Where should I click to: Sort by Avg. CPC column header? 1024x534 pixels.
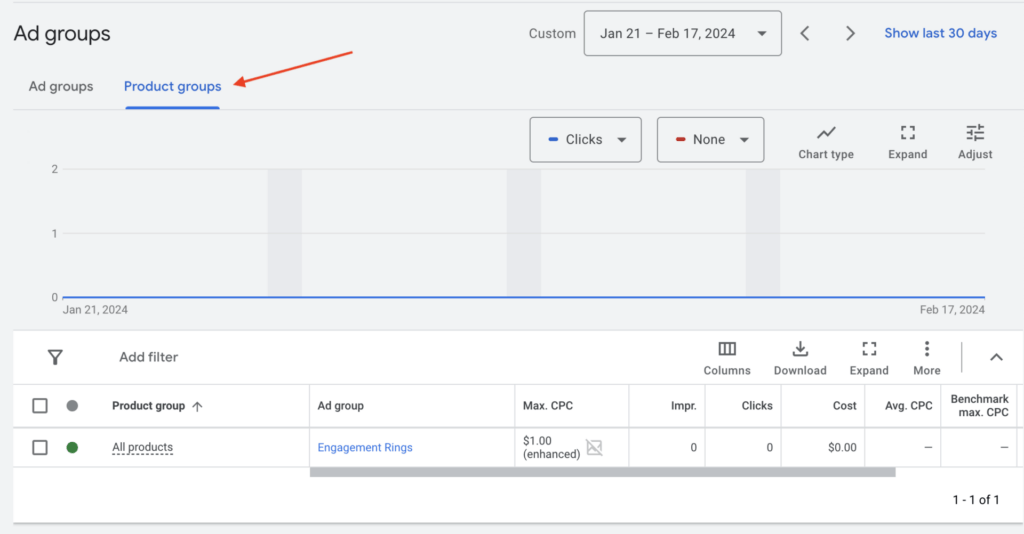point(908,406)
